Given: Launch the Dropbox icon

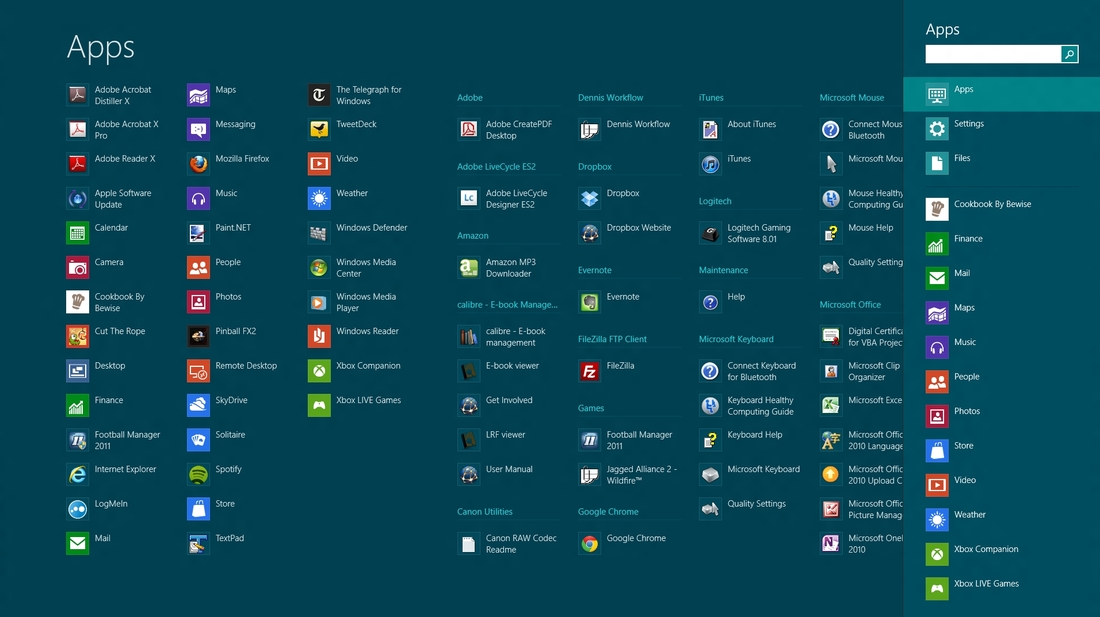Looking at the screenshot, I should point(589,198).
